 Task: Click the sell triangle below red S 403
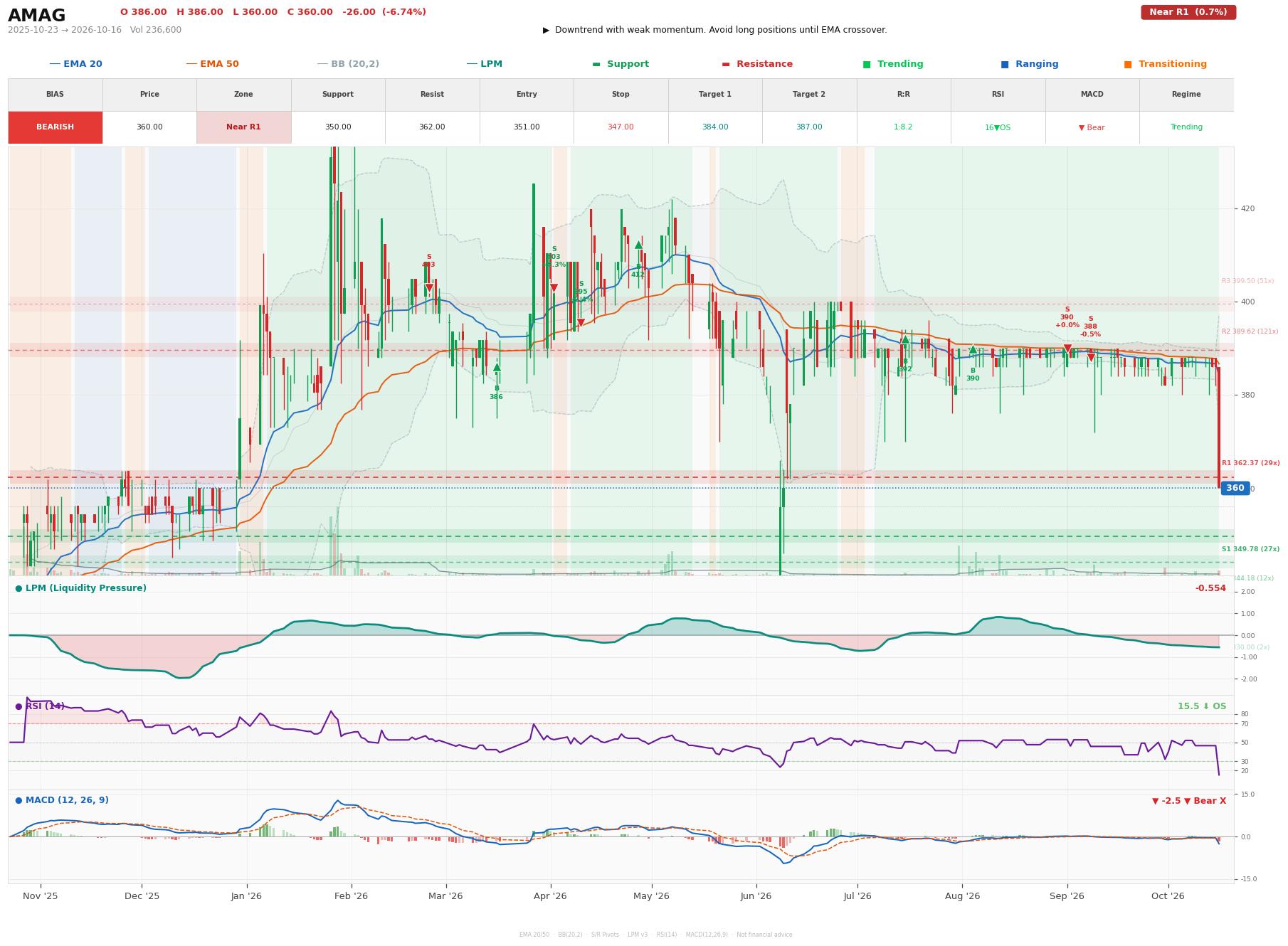(x=428, y=288)
